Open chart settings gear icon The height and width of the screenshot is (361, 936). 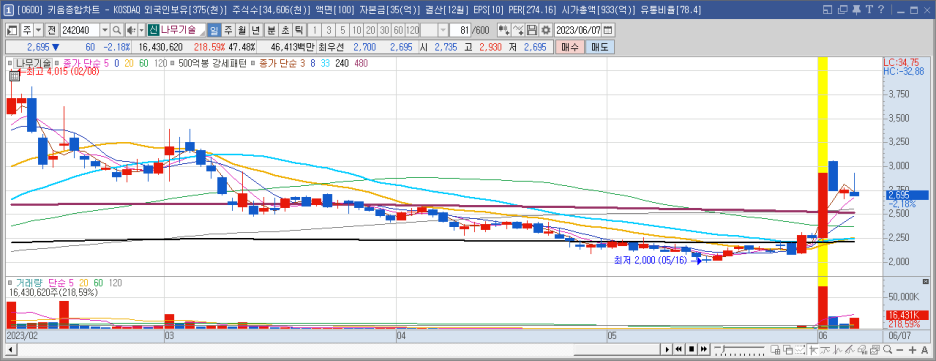pyautogui.click(x=546, y=30)
